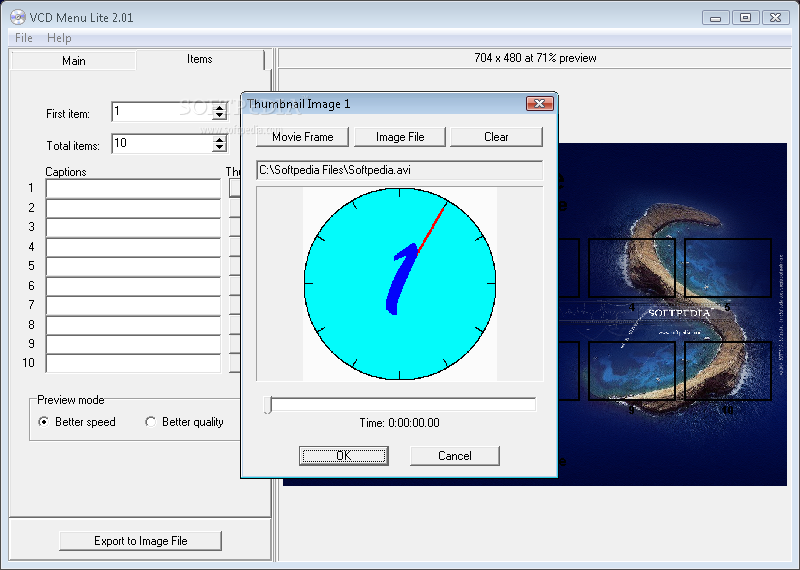Decrease the Total items value
Viewport: 800px width, 570px height.
[219, 148]
